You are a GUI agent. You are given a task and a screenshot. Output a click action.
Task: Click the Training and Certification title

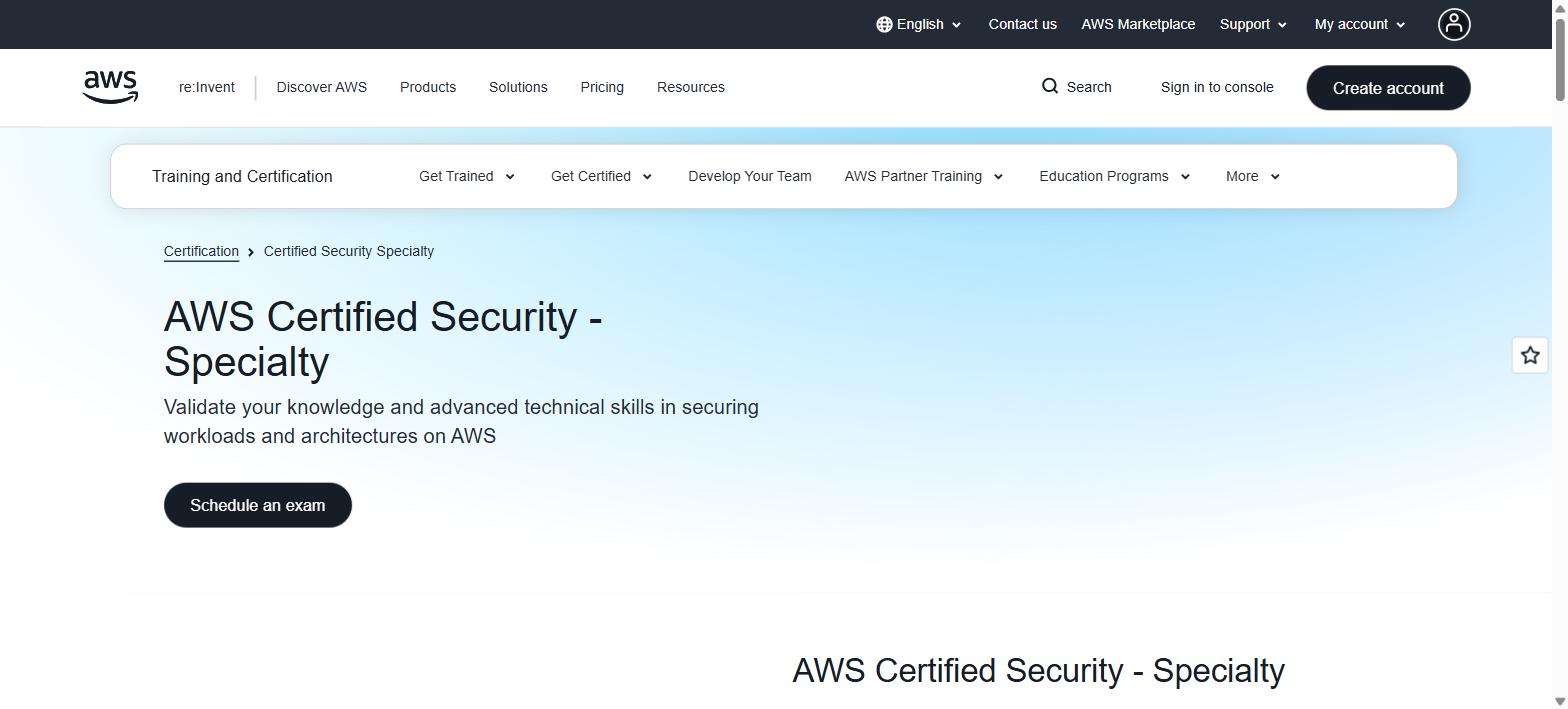(x=242, y=176)
